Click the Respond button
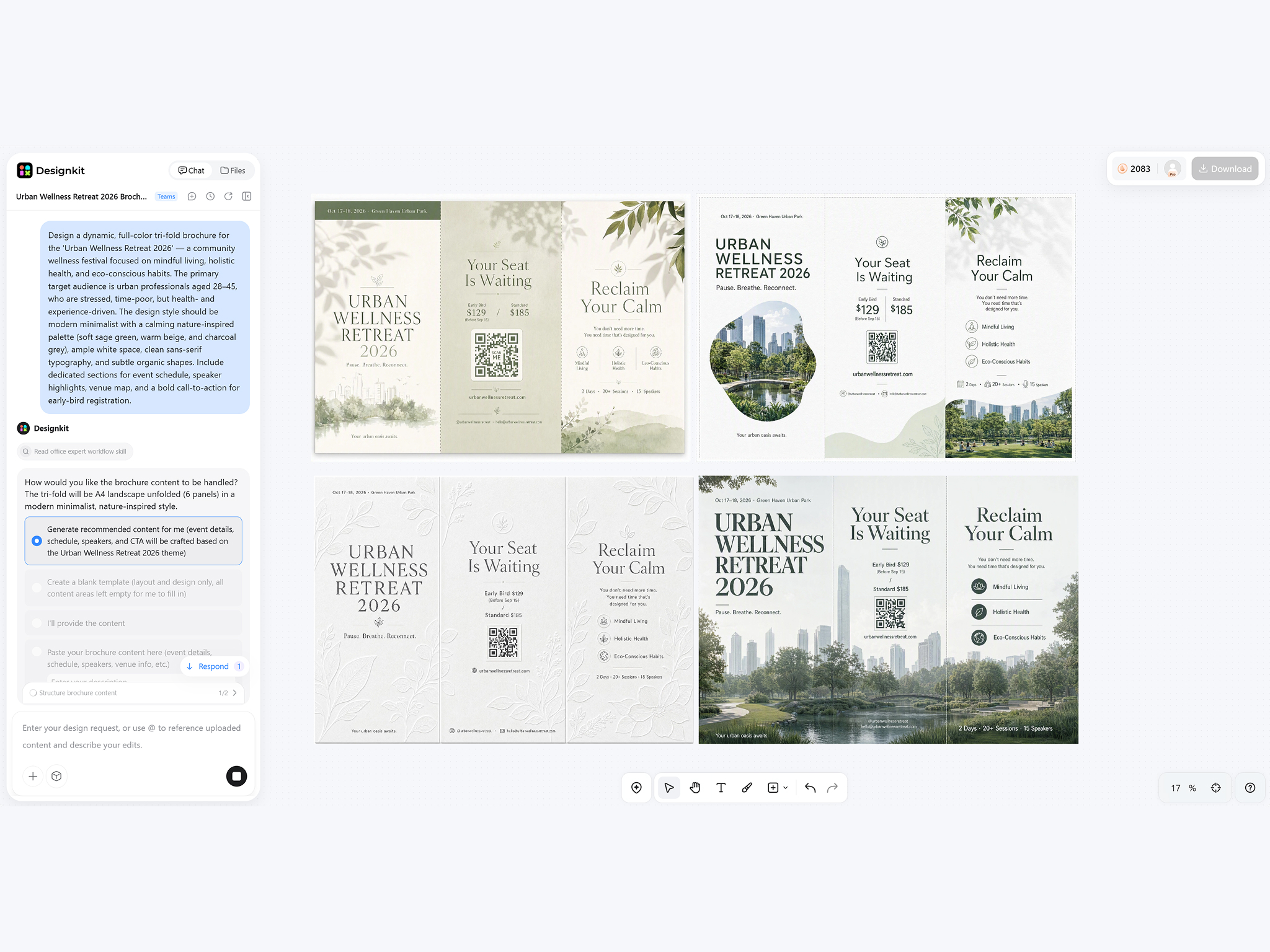The height and width of the screenshot is (952, 1270). pyautogui.click(x=214, y=666)
